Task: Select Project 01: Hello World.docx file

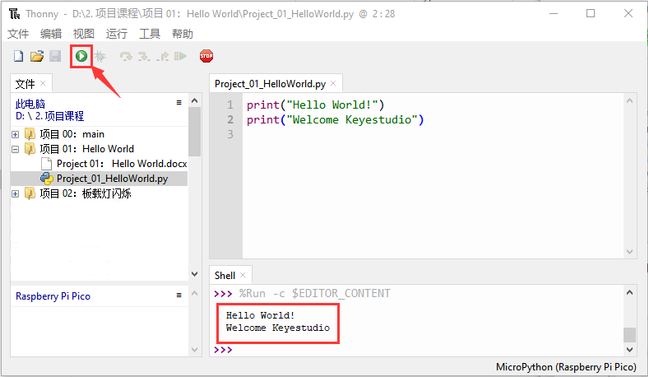Action: (99, 164)
